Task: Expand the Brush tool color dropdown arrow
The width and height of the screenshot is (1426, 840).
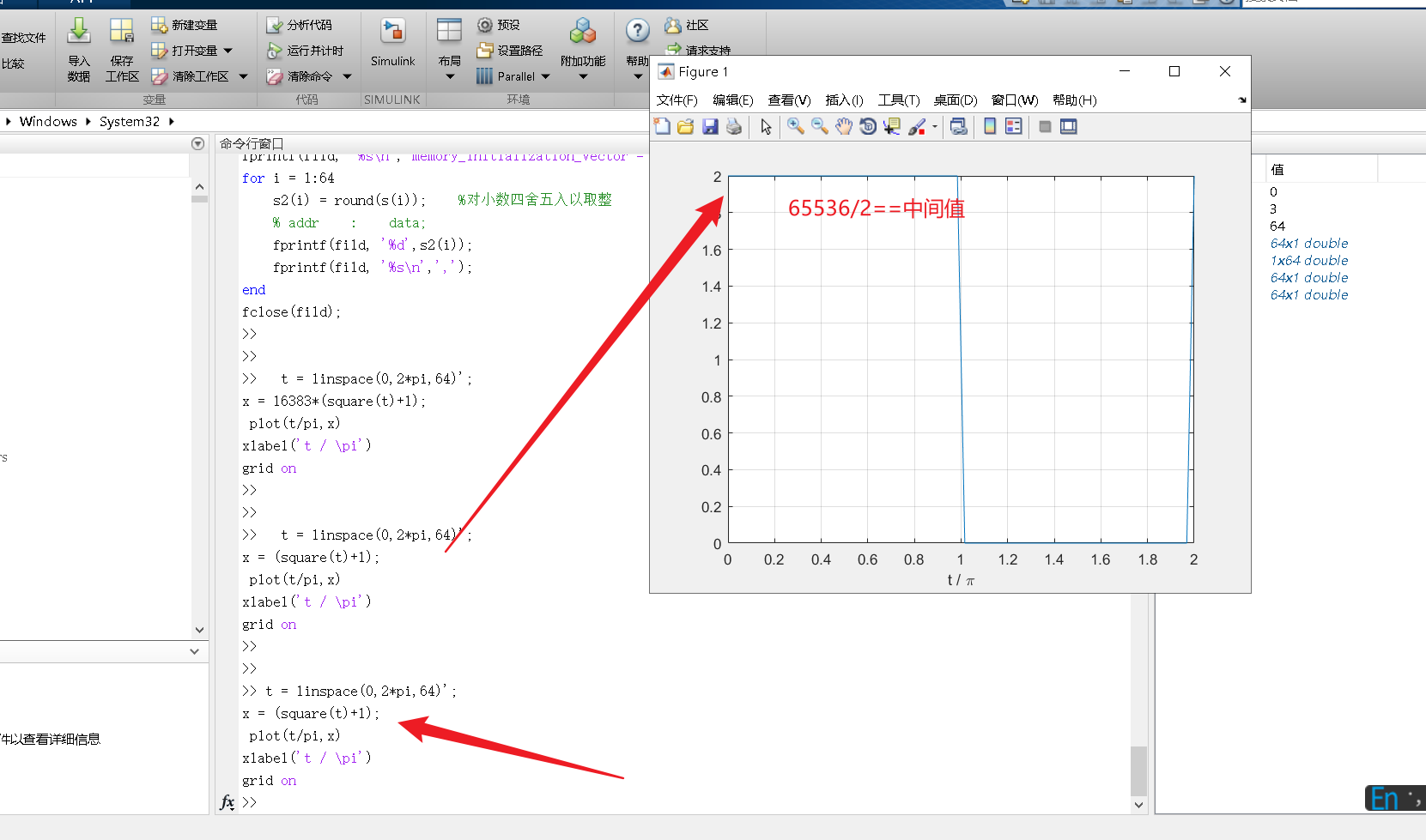Action: coord(935,127)
